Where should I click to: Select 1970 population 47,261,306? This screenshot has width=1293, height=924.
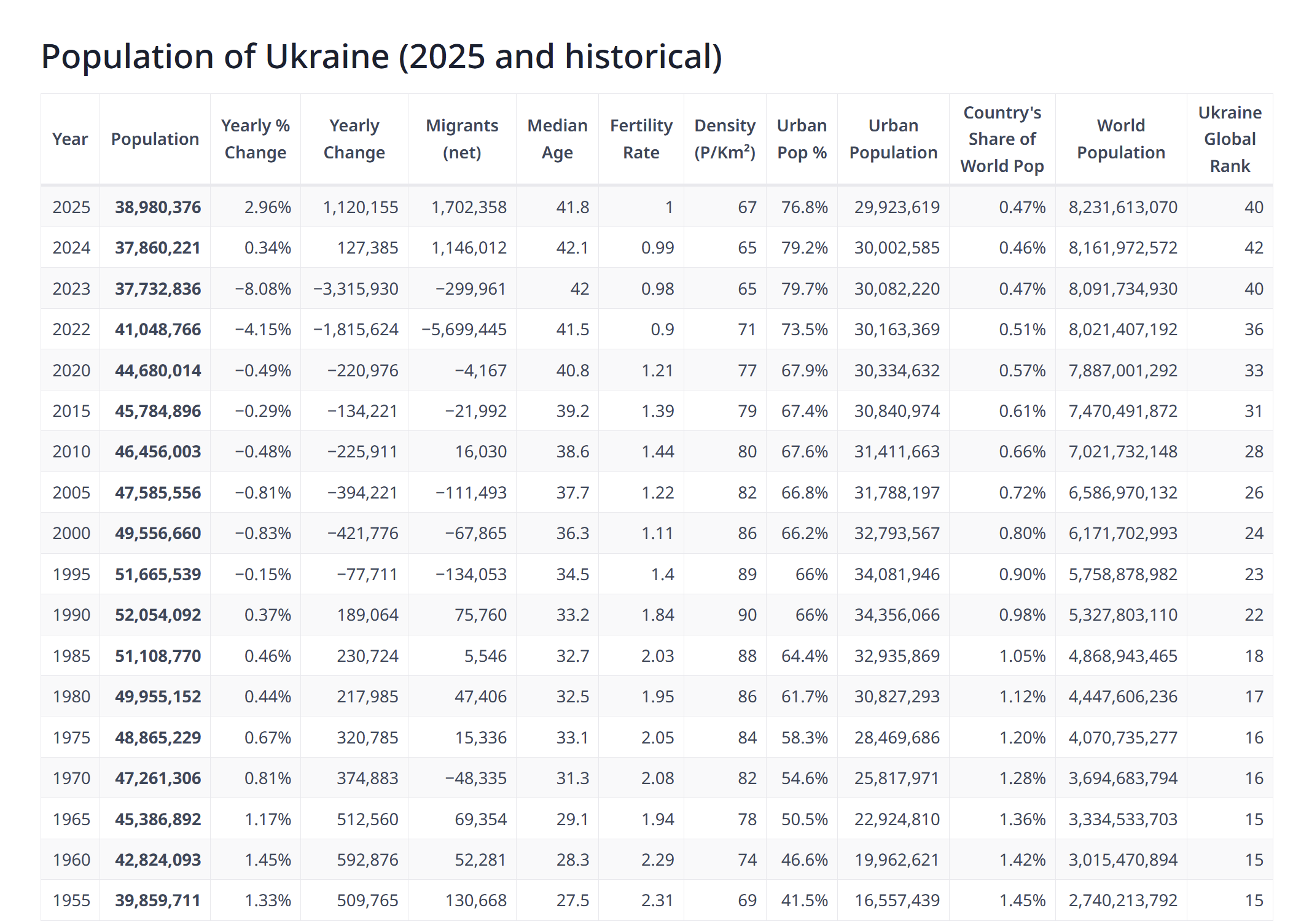[158, 778]
